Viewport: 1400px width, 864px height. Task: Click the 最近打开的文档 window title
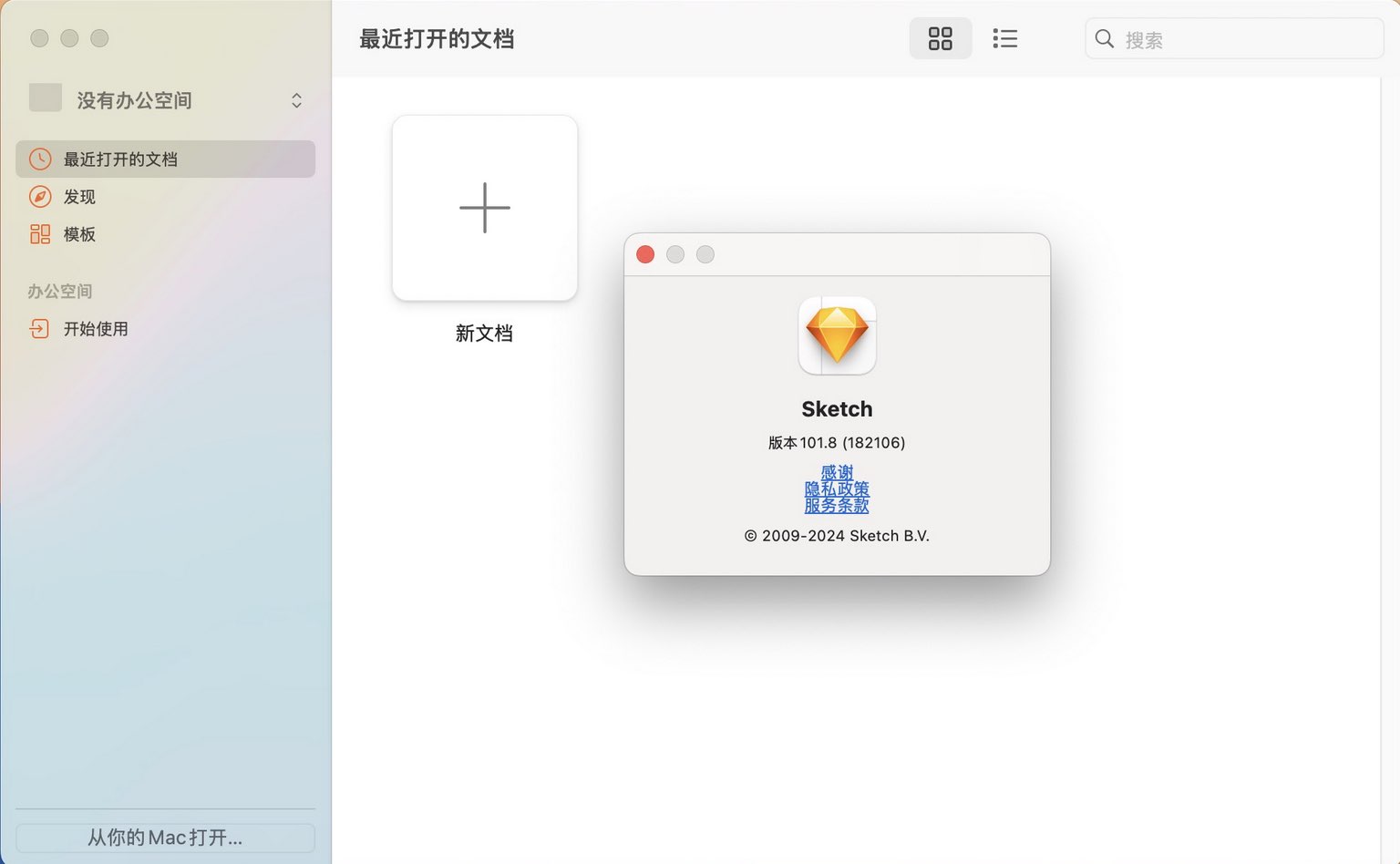coord(437,38)
